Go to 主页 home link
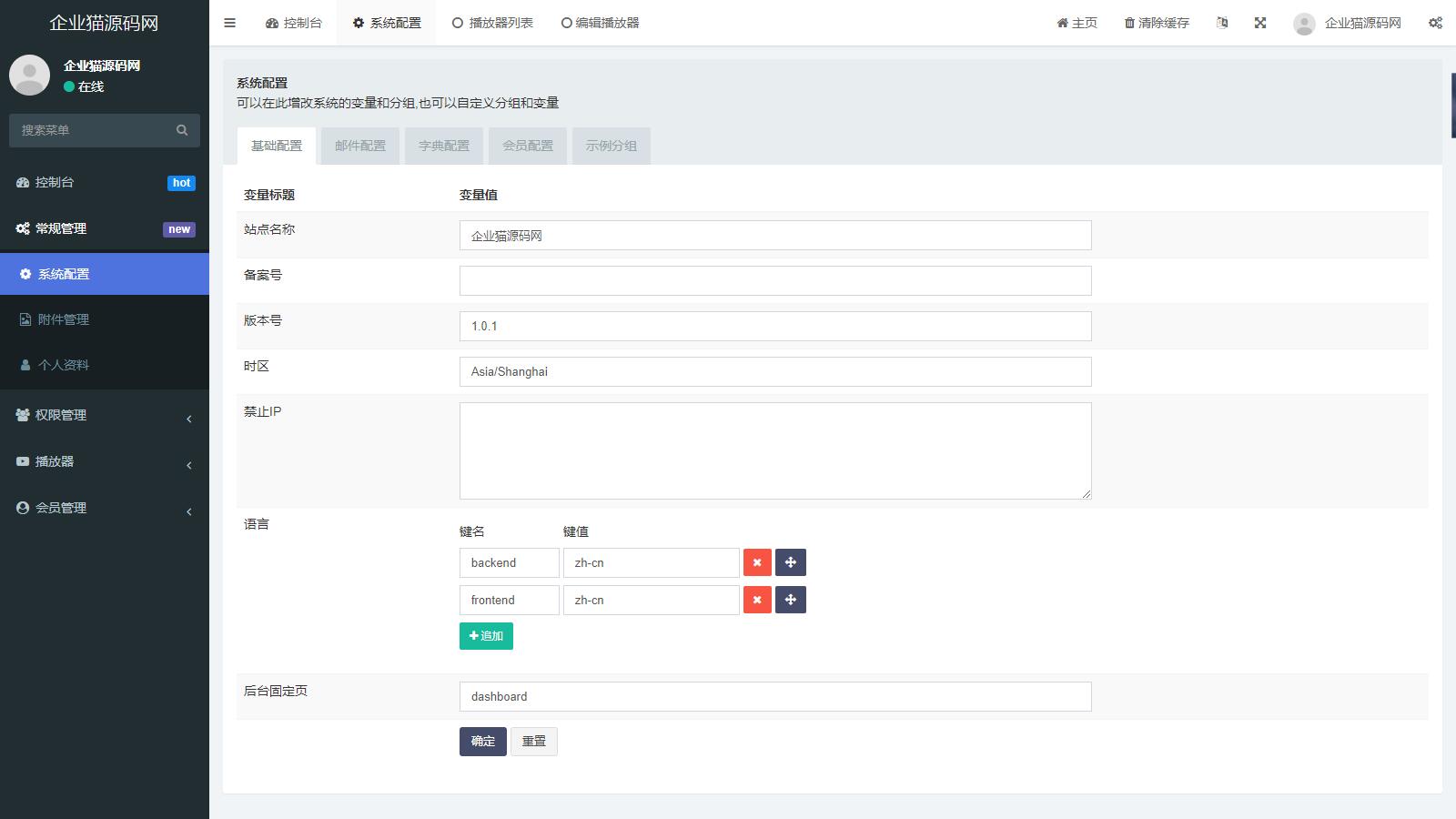The image size is (1456, 819). (1077, 23)
